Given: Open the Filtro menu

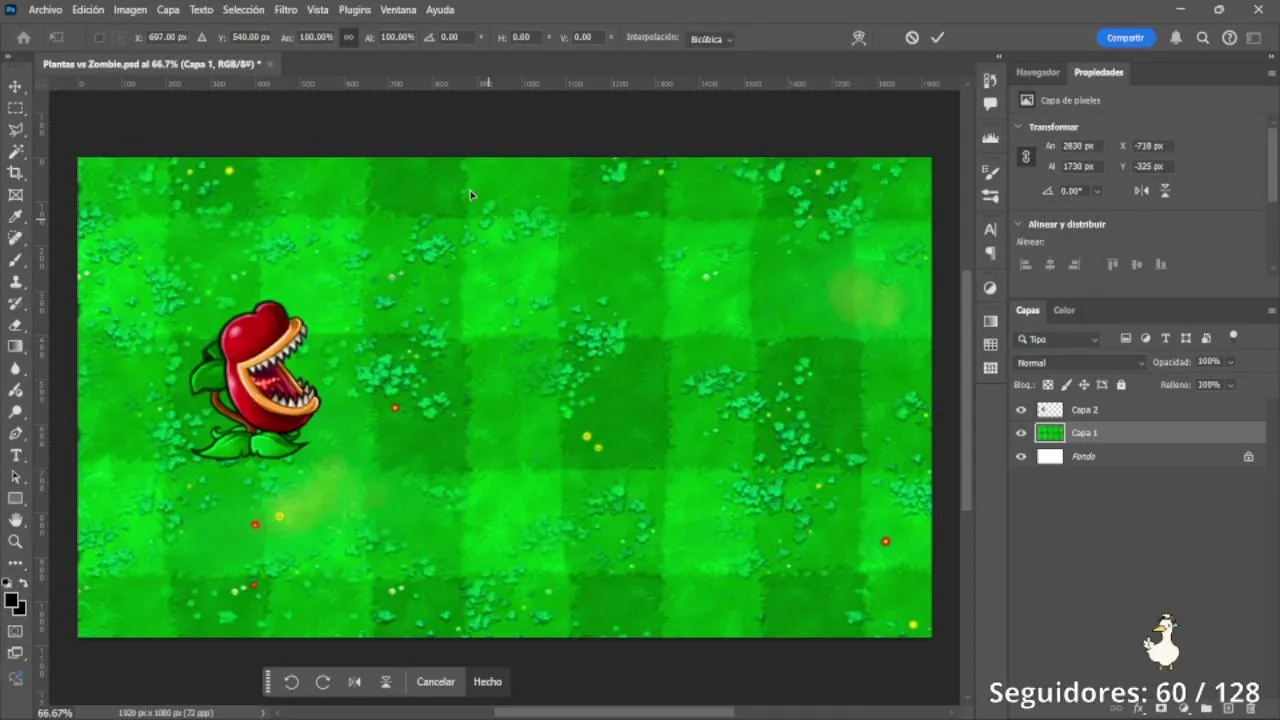Looking at the screenshot, I should pos(286,10).
